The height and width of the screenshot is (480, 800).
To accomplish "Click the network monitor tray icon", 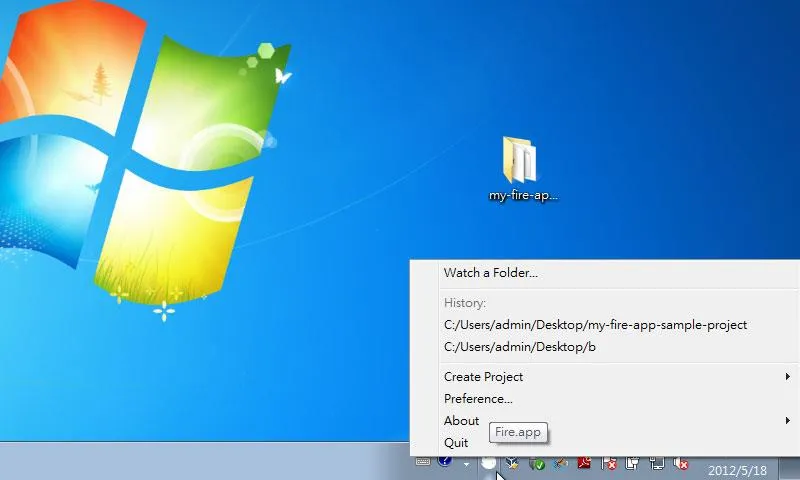I will tap(657, 463).
